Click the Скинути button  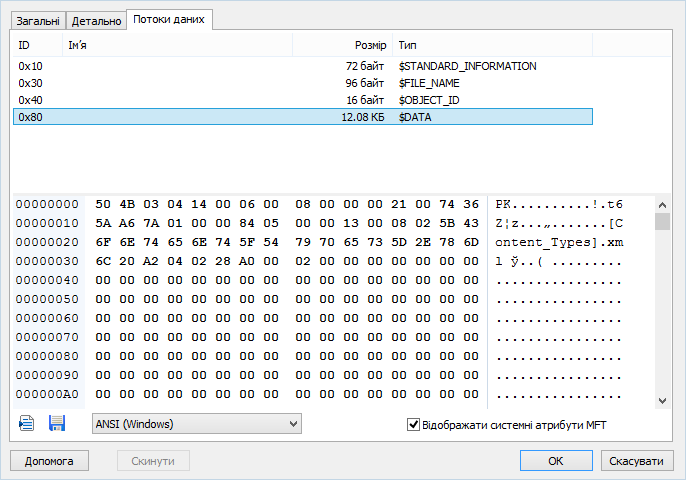(x=153, y=461)
